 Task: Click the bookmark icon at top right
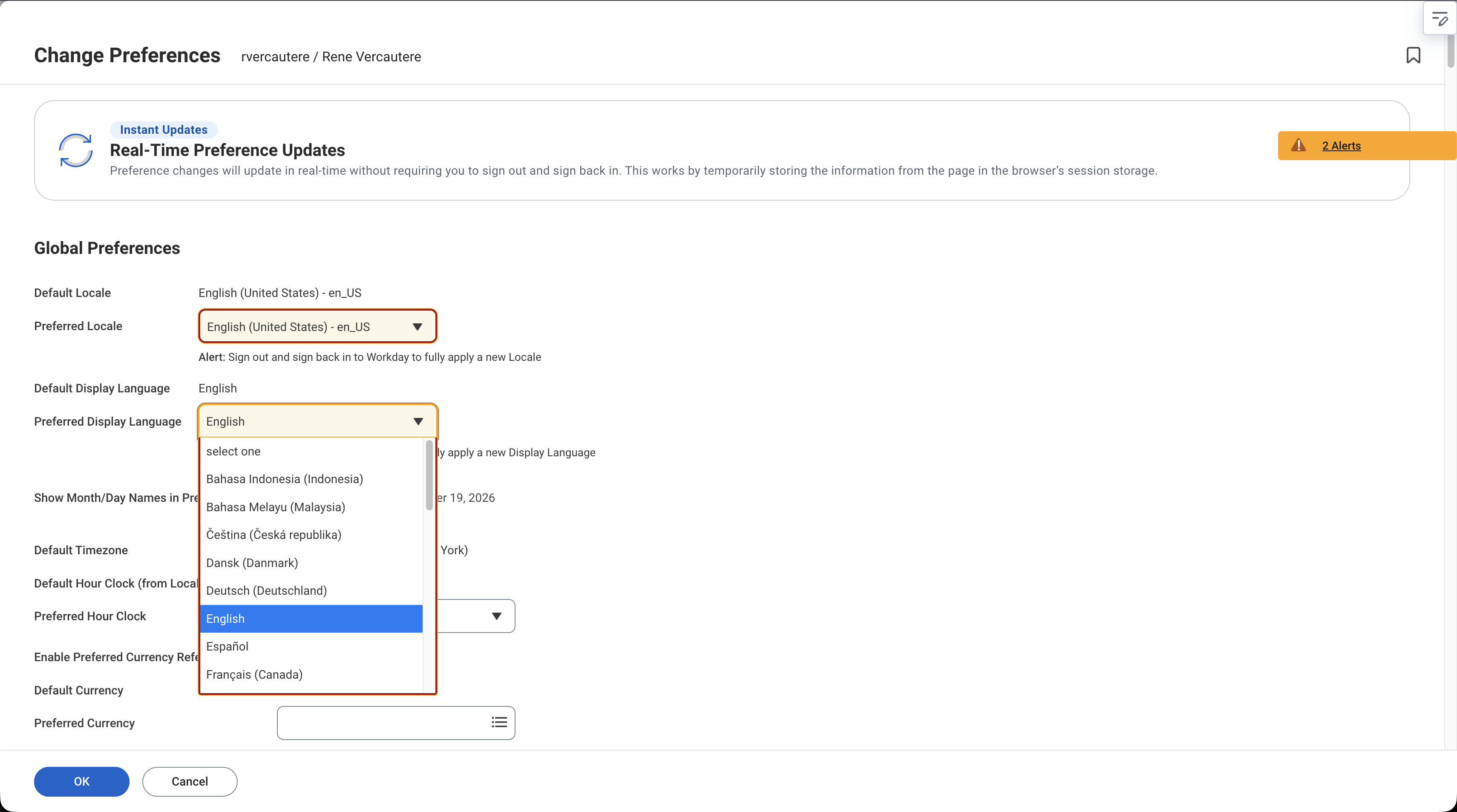click(x=1413, y=55)
